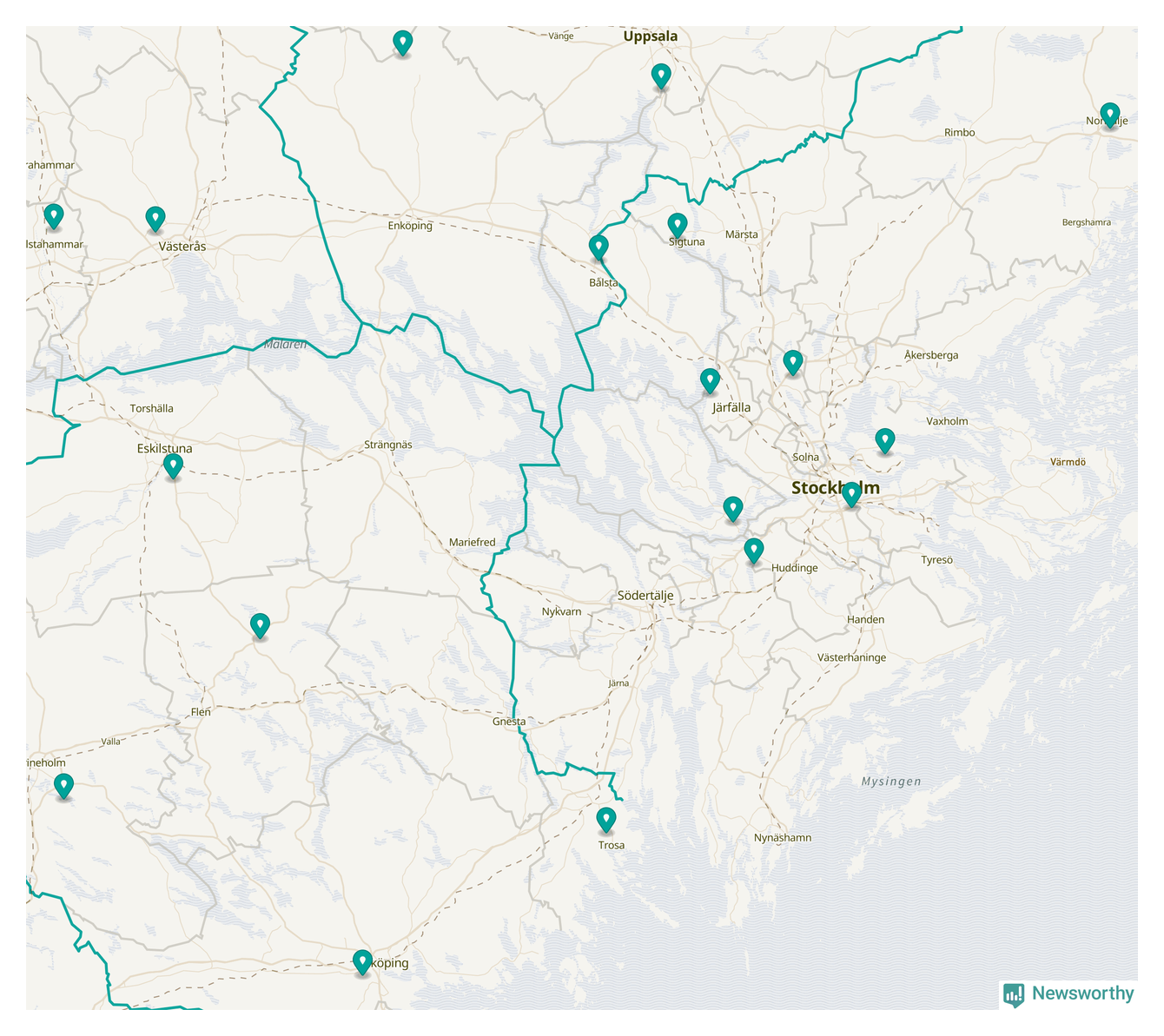Viewport: 1164px width, 1036px height.
Task: Open the Newsworthy logo link
Action: [1068, 993]
